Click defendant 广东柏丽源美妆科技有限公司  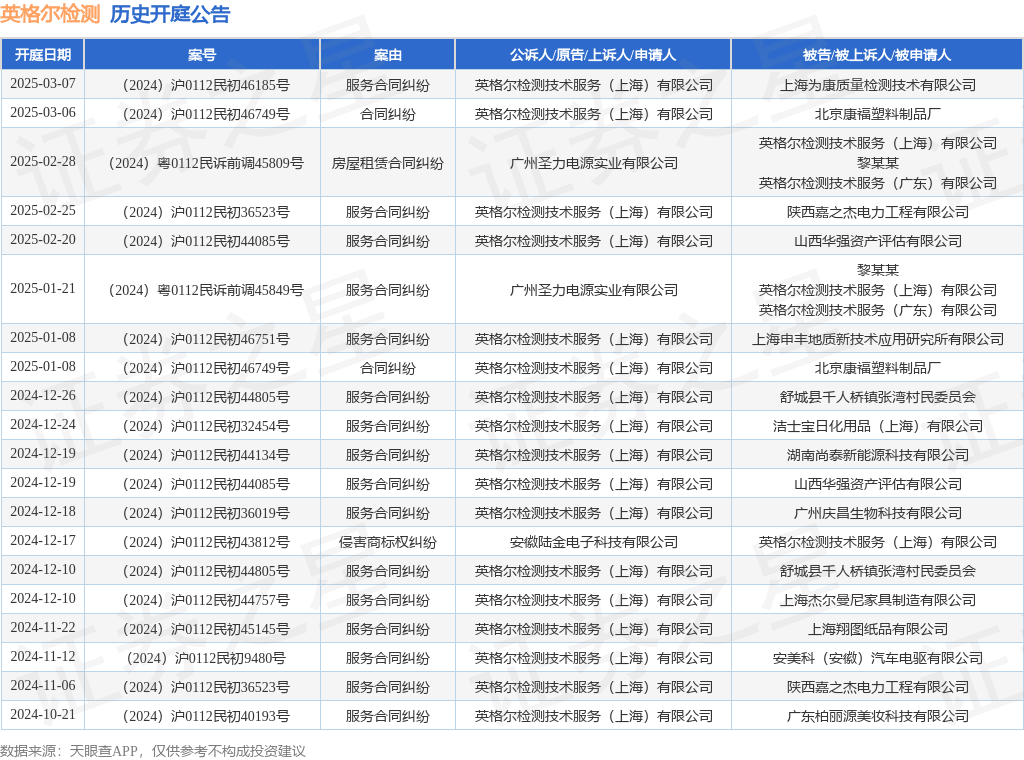coord(878,716)
